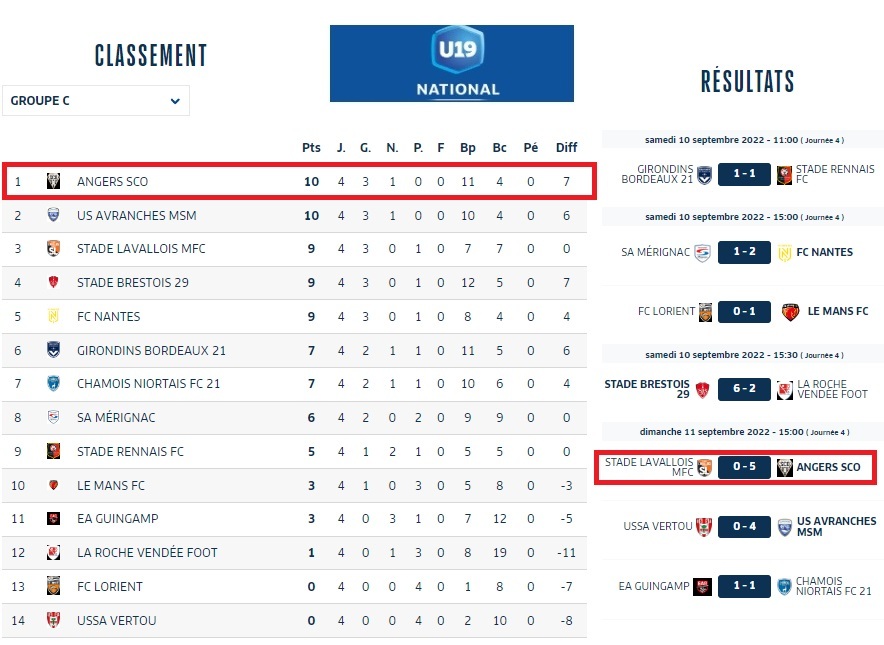Image resolution: width=884 pixels, height=645 pixels.
Task: Click the EA Guingamp crest in standings
Action: (x=54, y=519)
